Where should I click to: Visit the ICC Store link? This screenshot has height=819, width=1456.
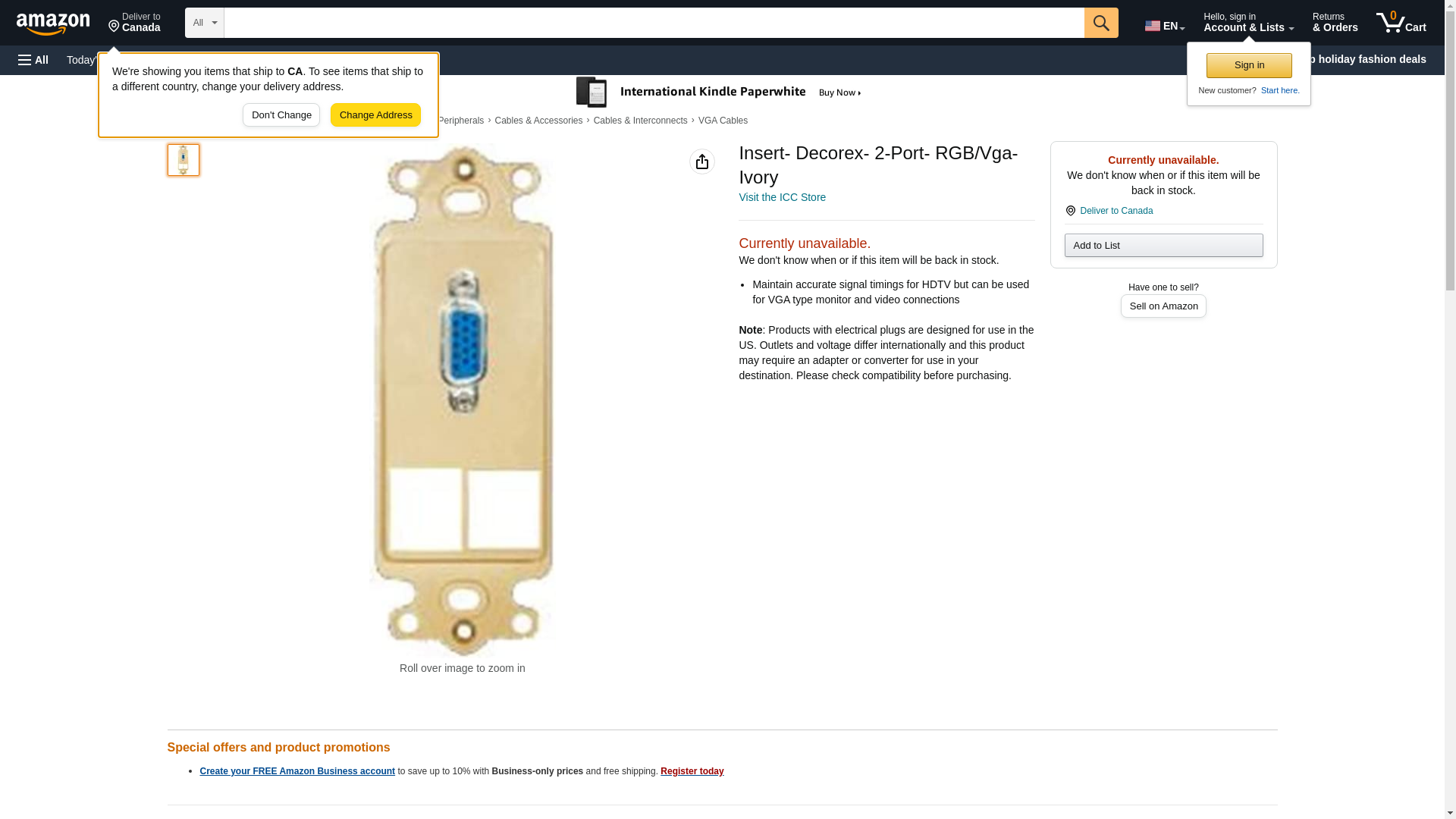(x=782, y=197)
